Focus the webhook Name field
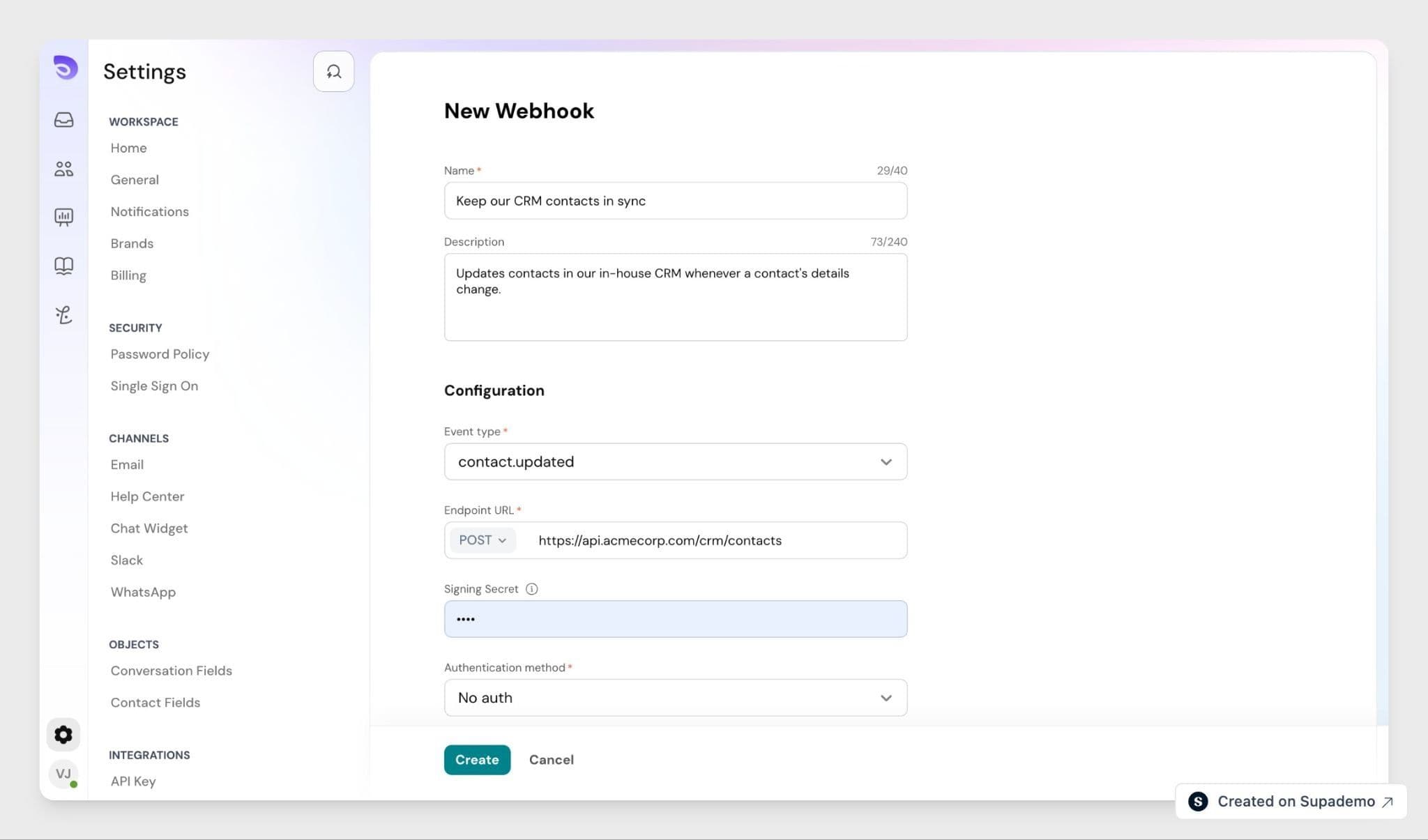 click(x=676, y=201)
